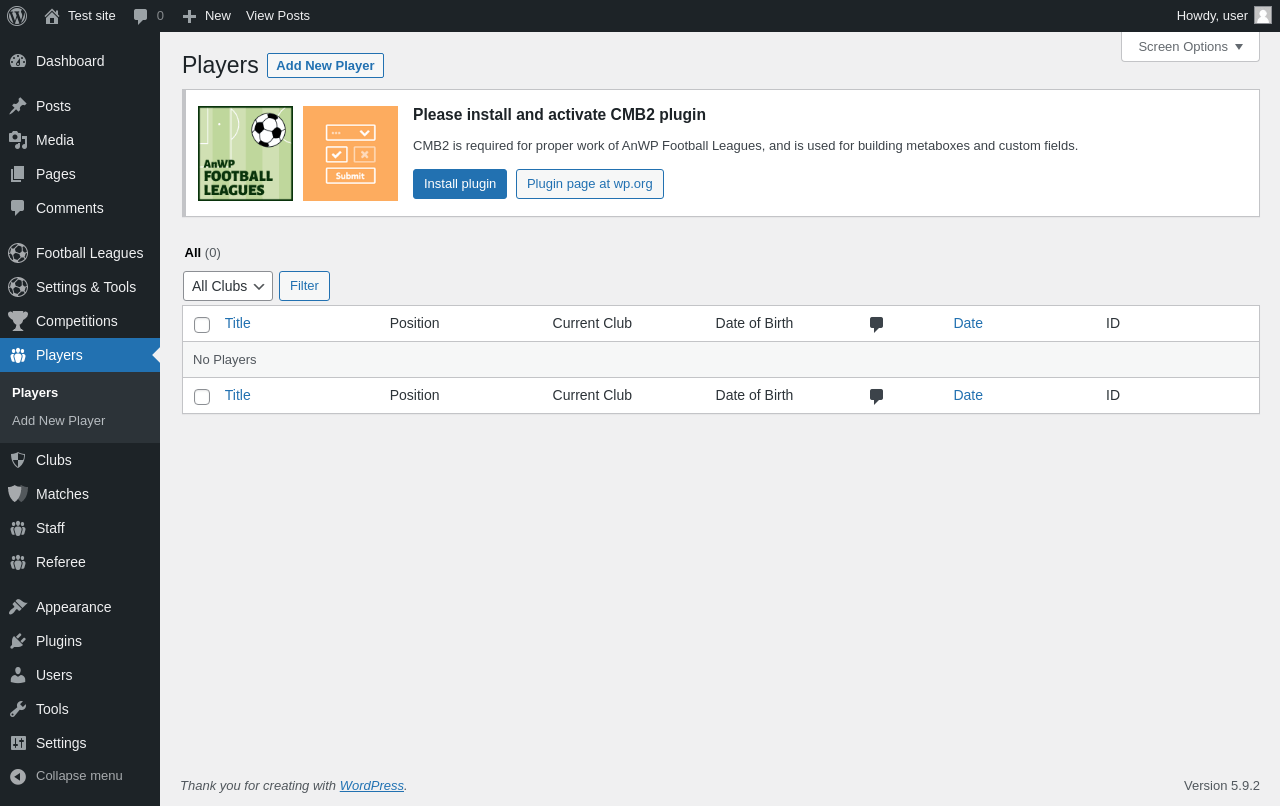Tick the select-all checkbox in table footer
Image resolution: width=1280 pixels, height=806 pixels.
tap(202, 397)
